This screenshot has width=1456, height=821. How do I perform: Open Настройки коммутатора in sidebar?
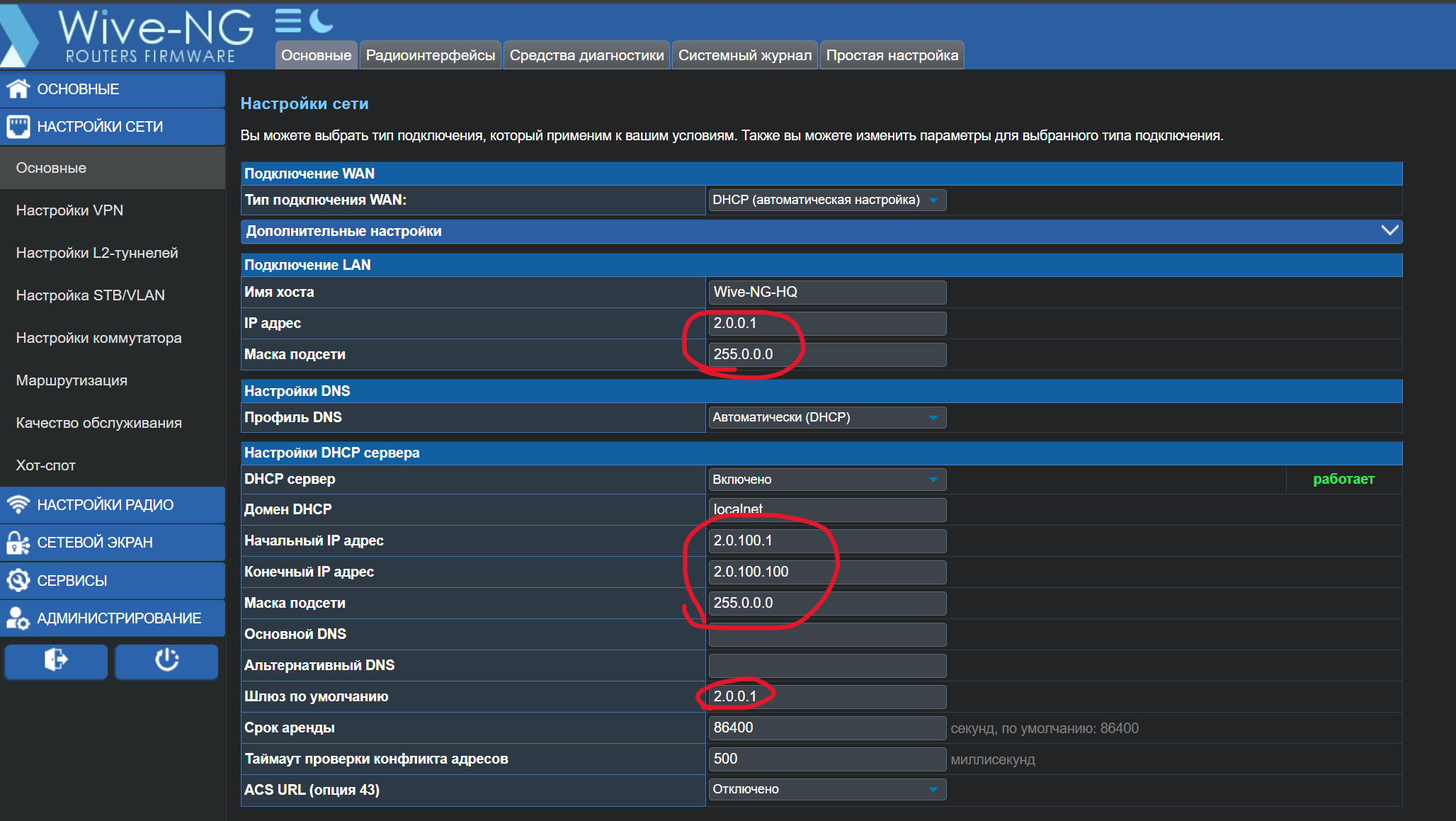113,338
